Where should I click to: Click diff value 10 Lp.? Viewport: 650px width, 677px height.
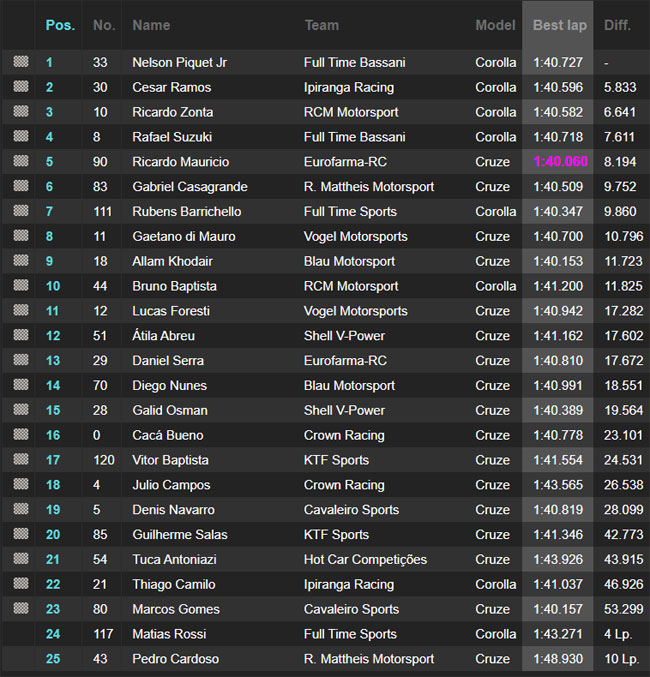621,659
